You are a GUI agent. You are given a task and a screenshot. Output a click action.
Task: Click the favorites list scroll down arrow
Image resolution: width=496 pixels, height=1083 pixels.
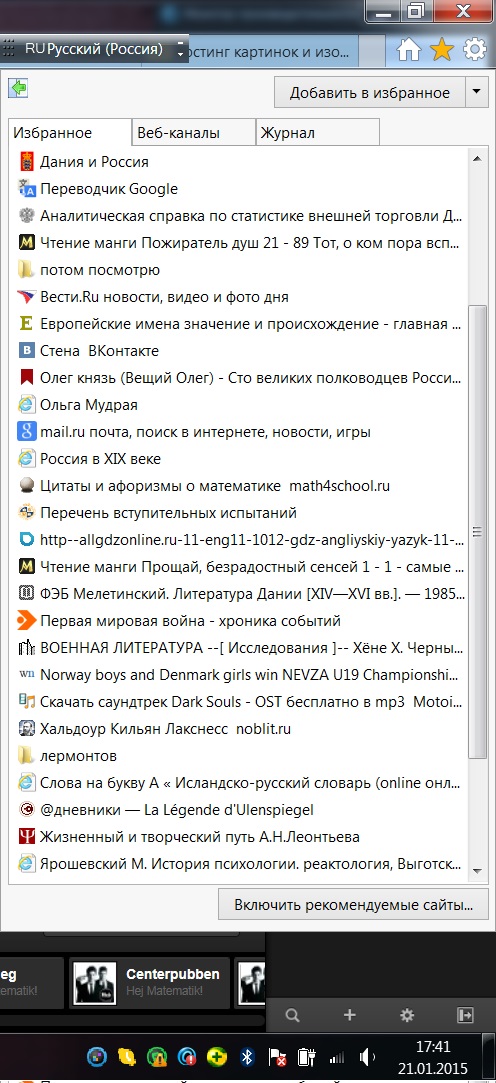pyautogui.click(x=477, y=870)
